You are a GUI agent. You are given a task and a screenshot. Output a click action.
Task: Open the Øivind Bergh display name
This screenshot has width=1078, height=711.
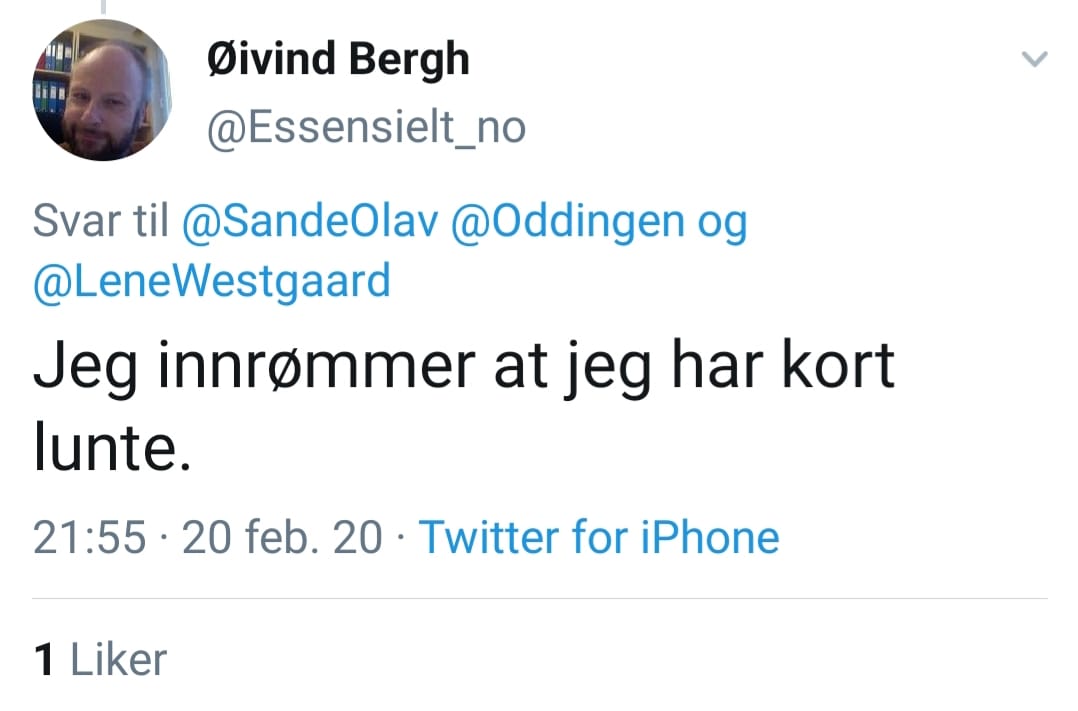tap(338, 59)
